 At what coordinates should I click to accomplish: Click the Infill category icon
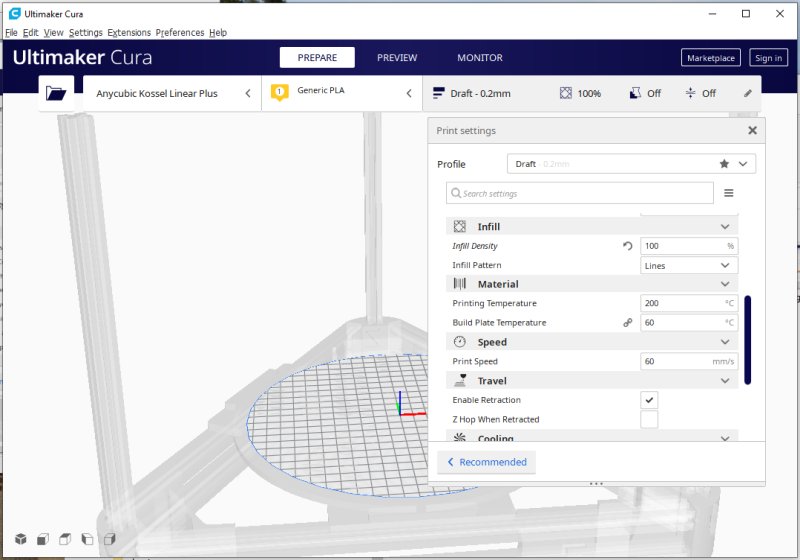460,226
